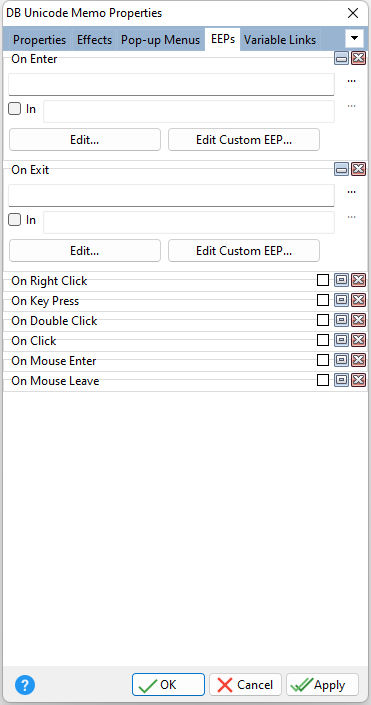Collapse the On Enter section

pyautogui.click(x=341, y=58)
